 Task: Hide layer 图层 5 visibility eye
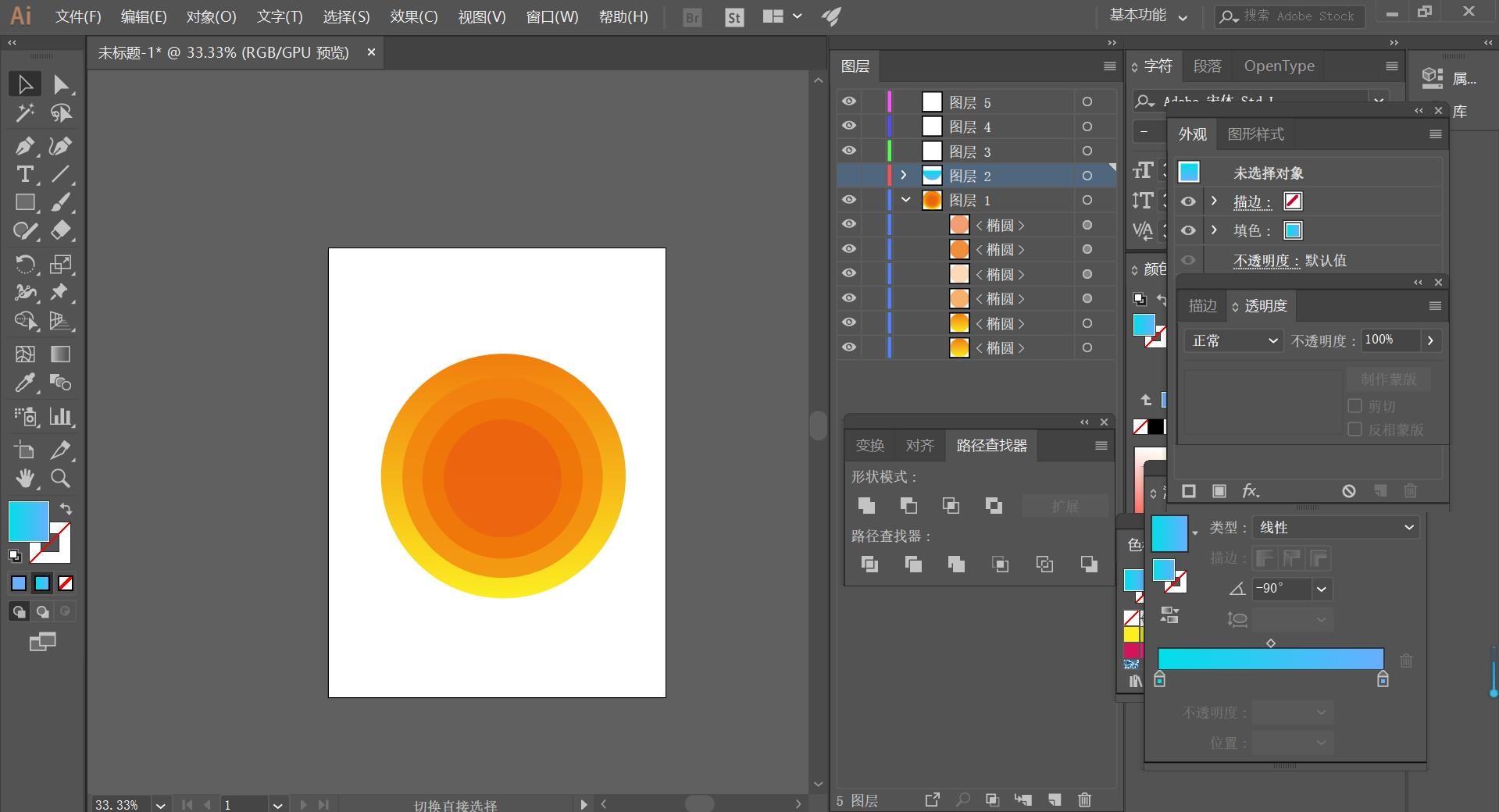pos(849,101)
